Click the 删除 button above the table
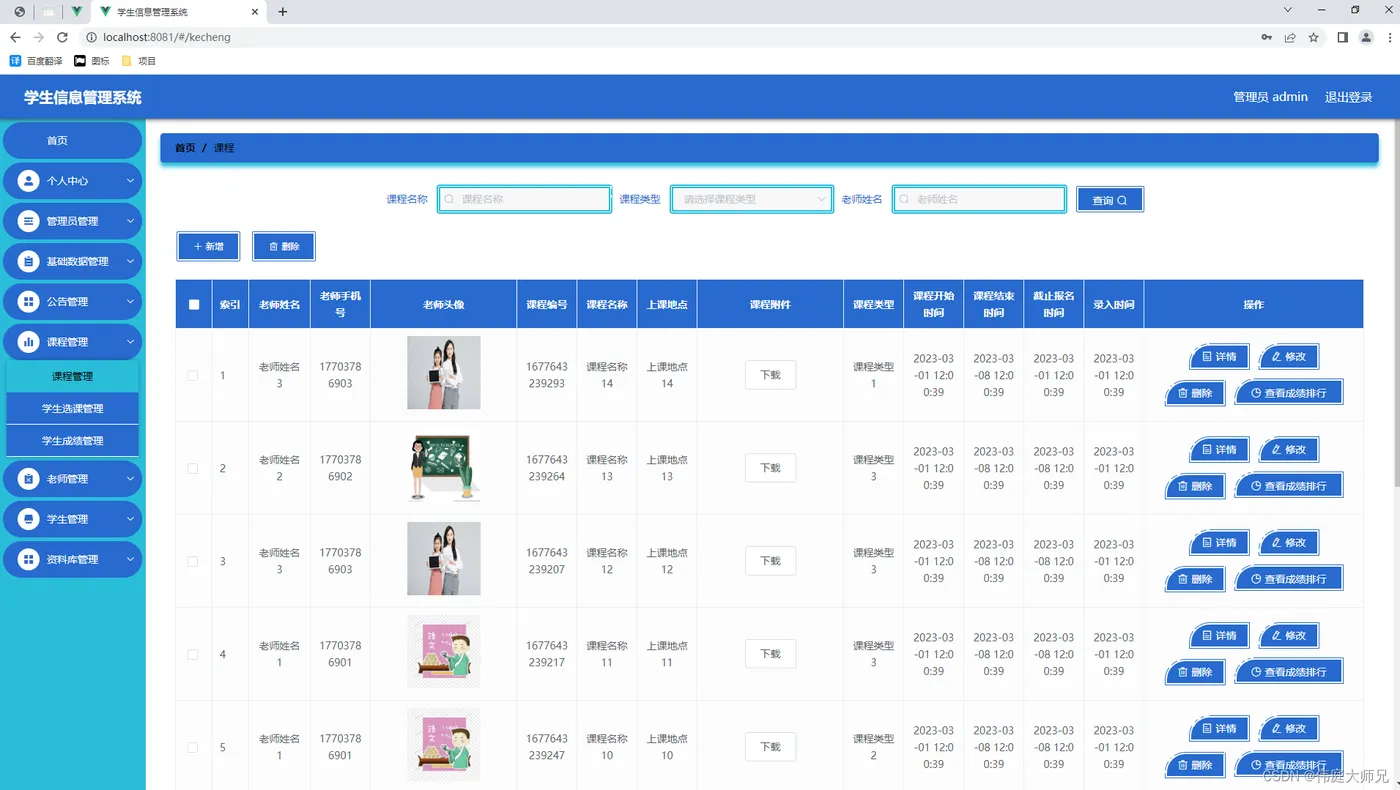This screenshot has height=790, width=1400. [284, 246]
